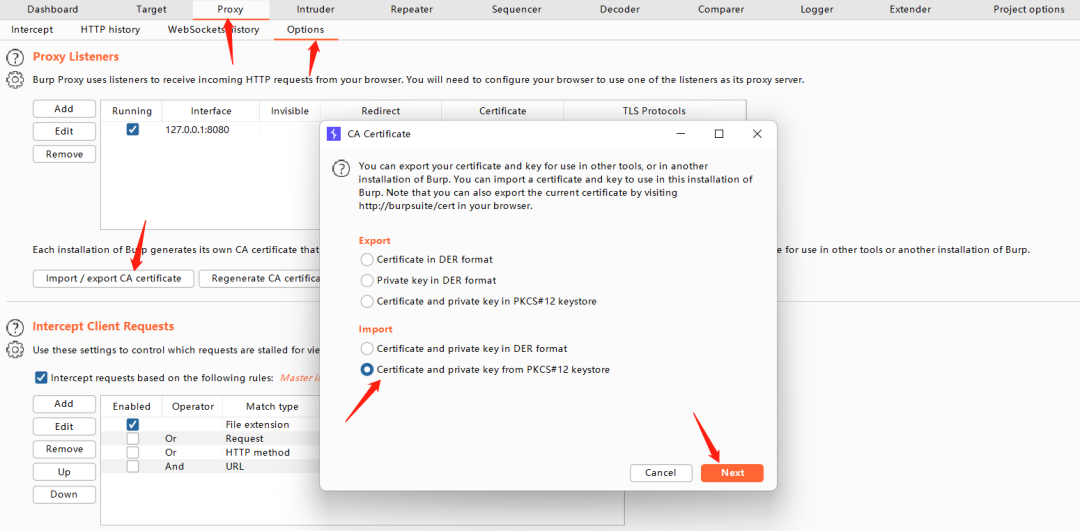
Task: Open the Logger tab
Action: [817, 10]
